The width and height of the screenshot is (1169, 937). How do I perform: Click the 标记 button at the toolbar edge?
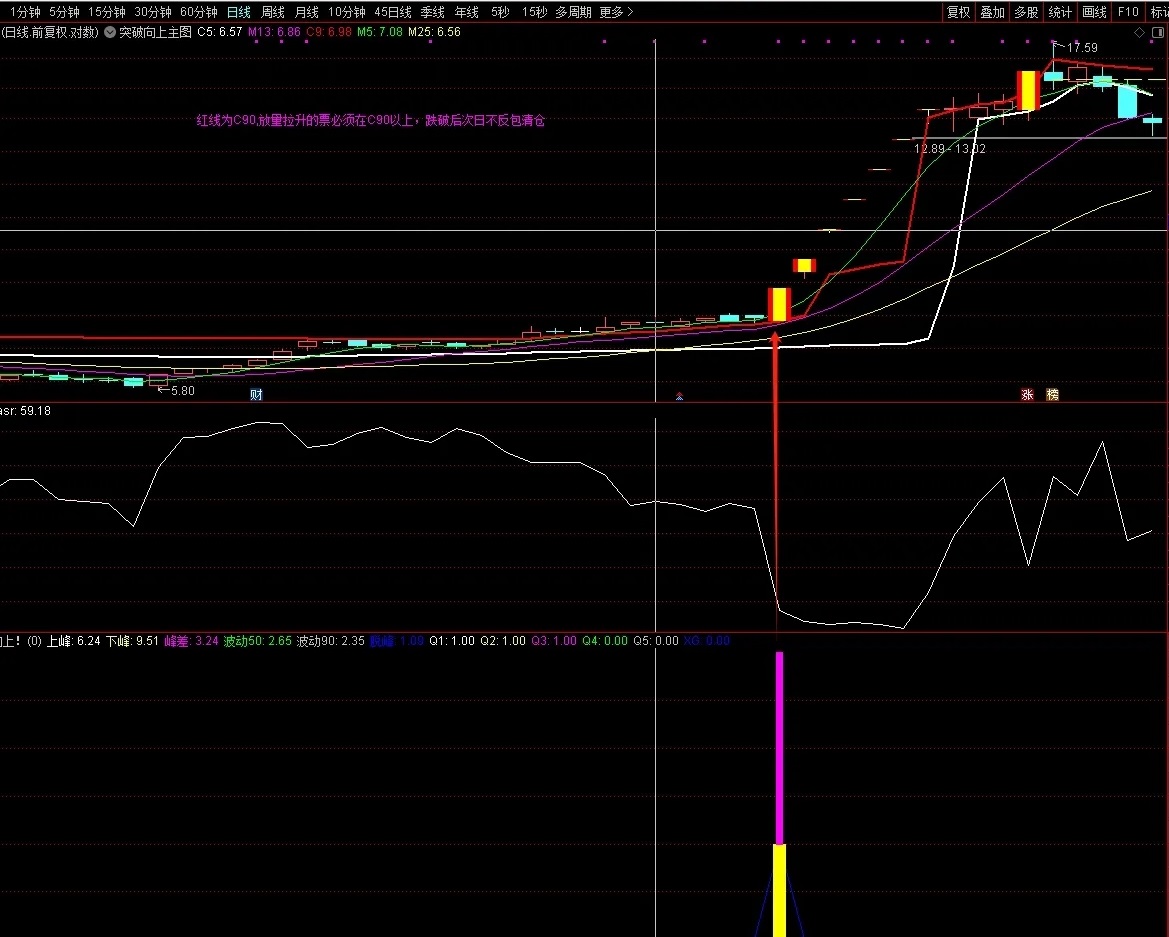(1159, 12)
